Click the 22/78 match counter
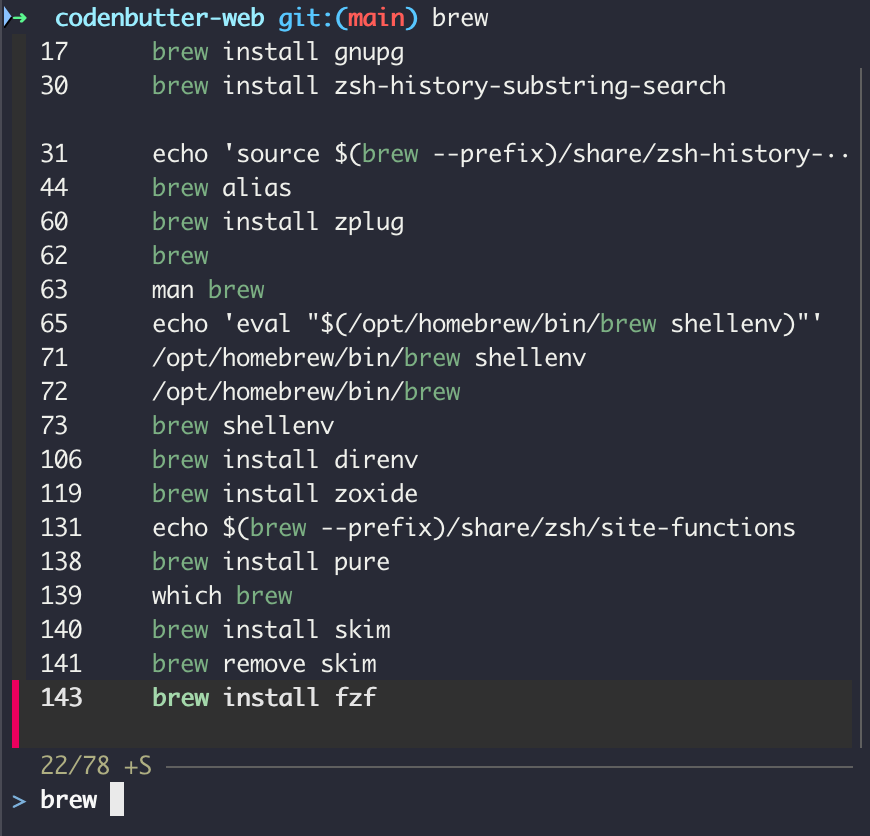870x836 pixels. (95, 766)
